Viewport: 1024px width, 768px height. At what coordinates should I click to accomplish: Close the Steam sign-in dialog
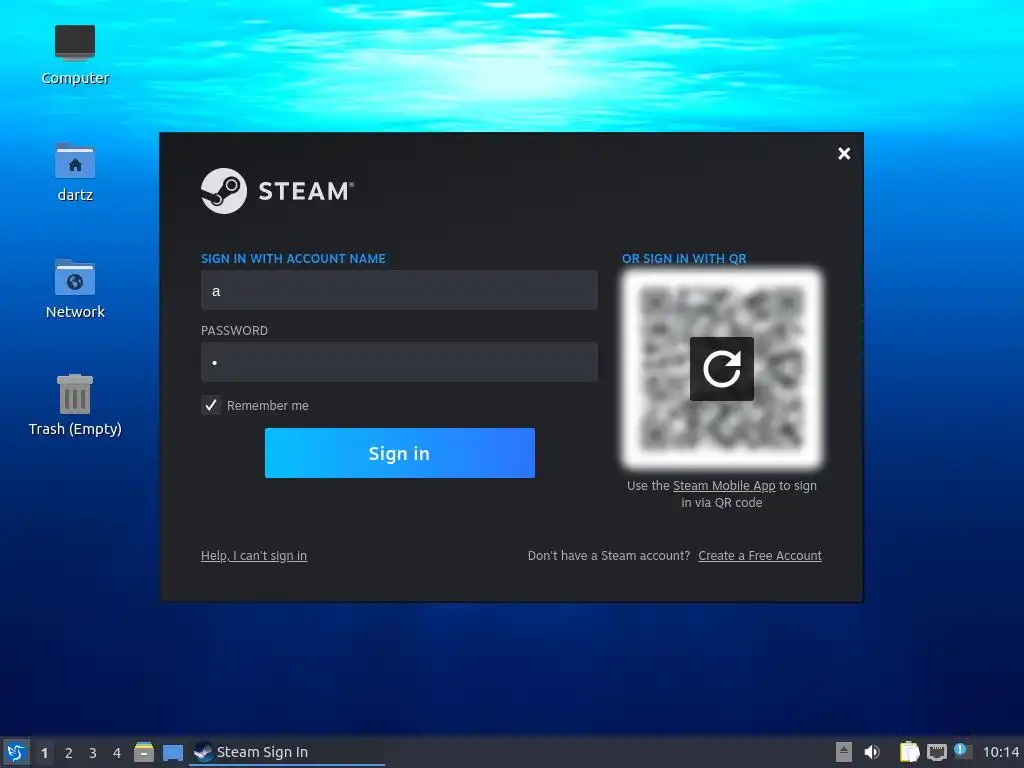click(844, 153)
